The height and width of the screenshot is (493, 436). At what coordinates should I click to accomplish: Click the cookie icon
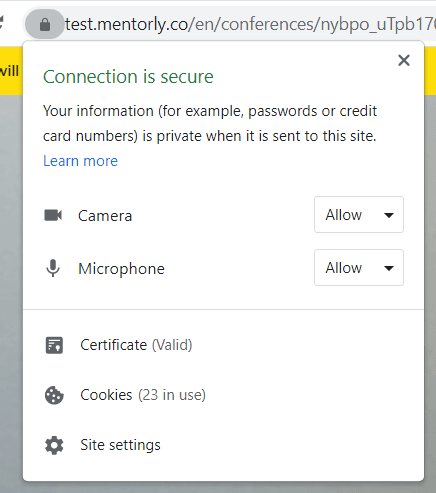tap(54, 395)
